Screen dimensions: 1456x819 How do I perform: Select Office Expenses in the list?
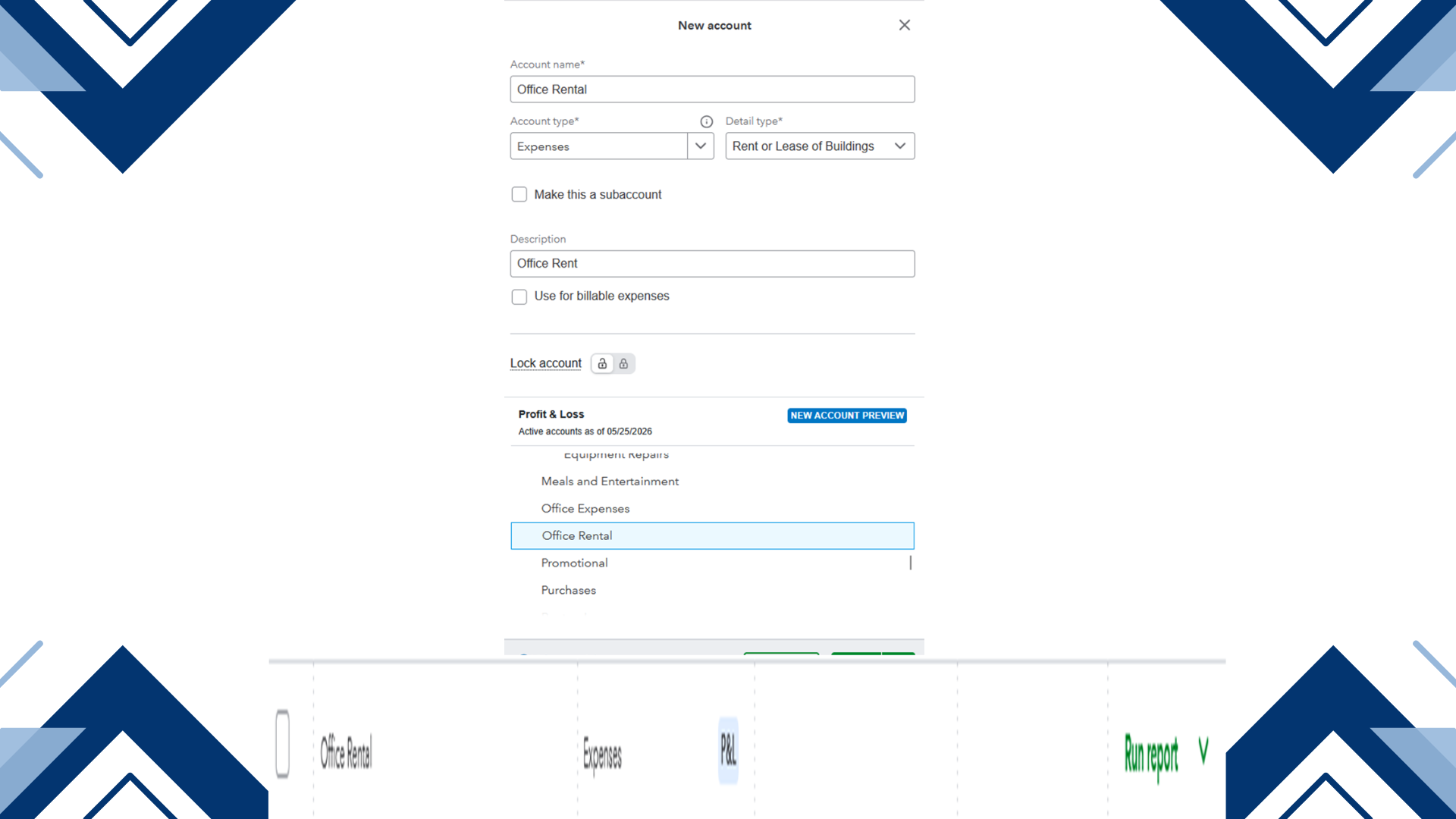(x=585, y=509)
